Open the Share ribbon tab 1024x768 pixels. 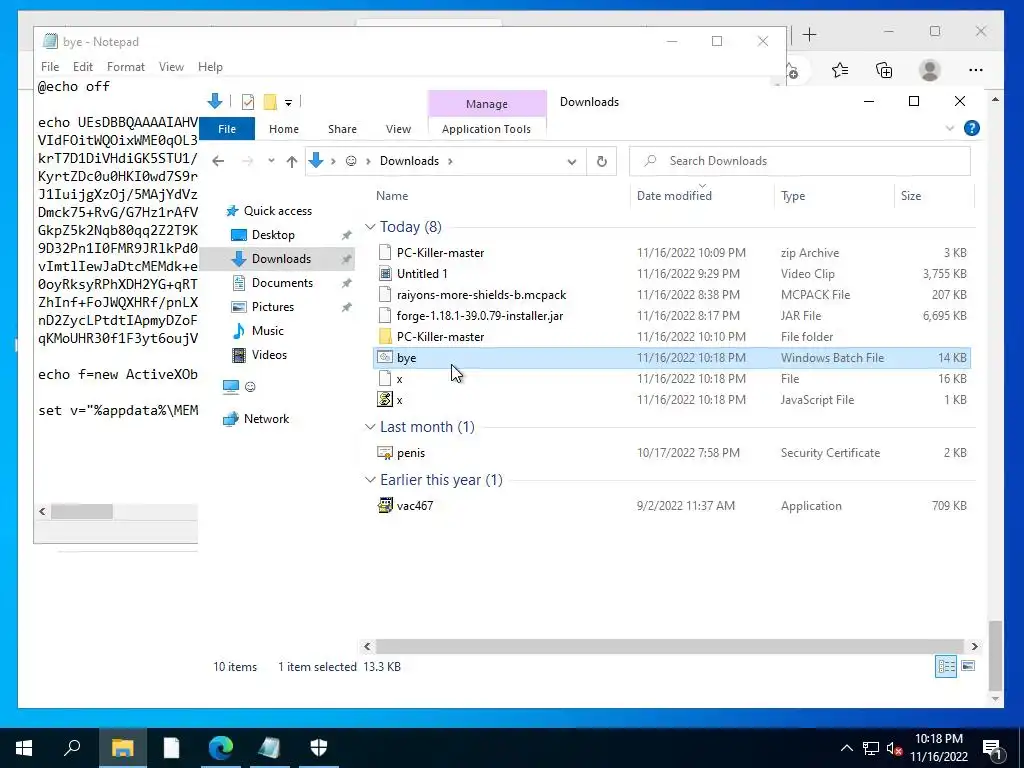point(342,129)
